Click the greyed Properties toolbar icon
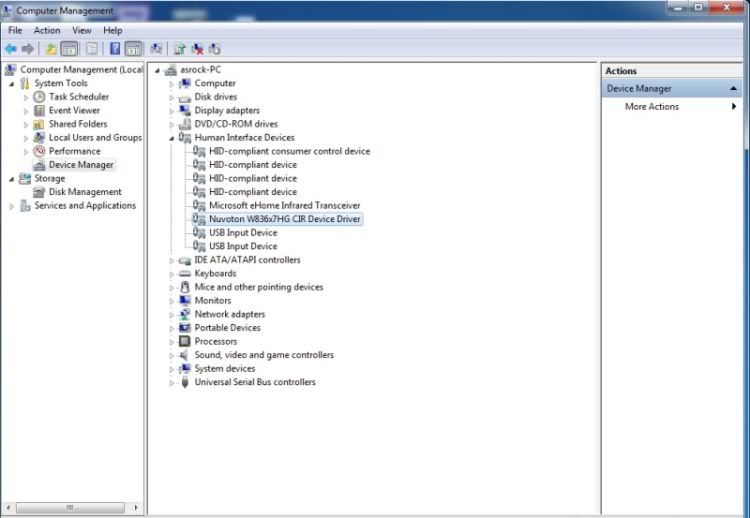The image size is (750, 518). point(92,49)
